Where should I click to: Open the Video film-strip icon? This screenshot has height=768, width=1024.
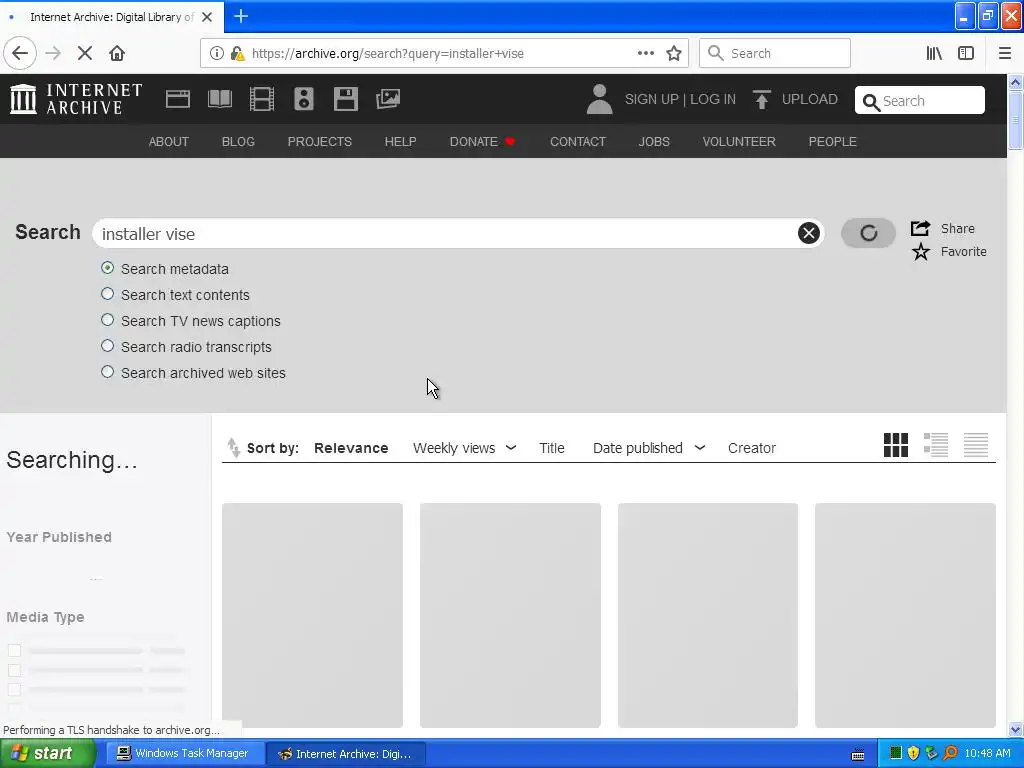tap(262, 99)
